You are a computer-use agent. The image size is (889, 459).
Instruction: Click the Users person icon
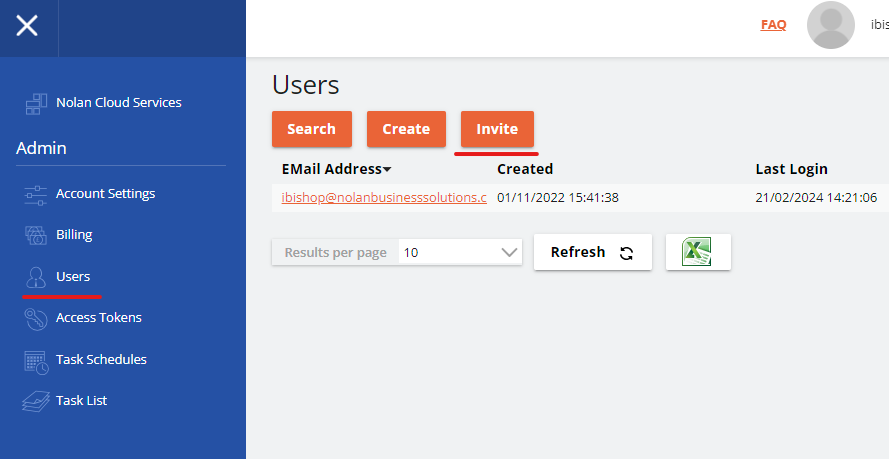click(36, 277)
